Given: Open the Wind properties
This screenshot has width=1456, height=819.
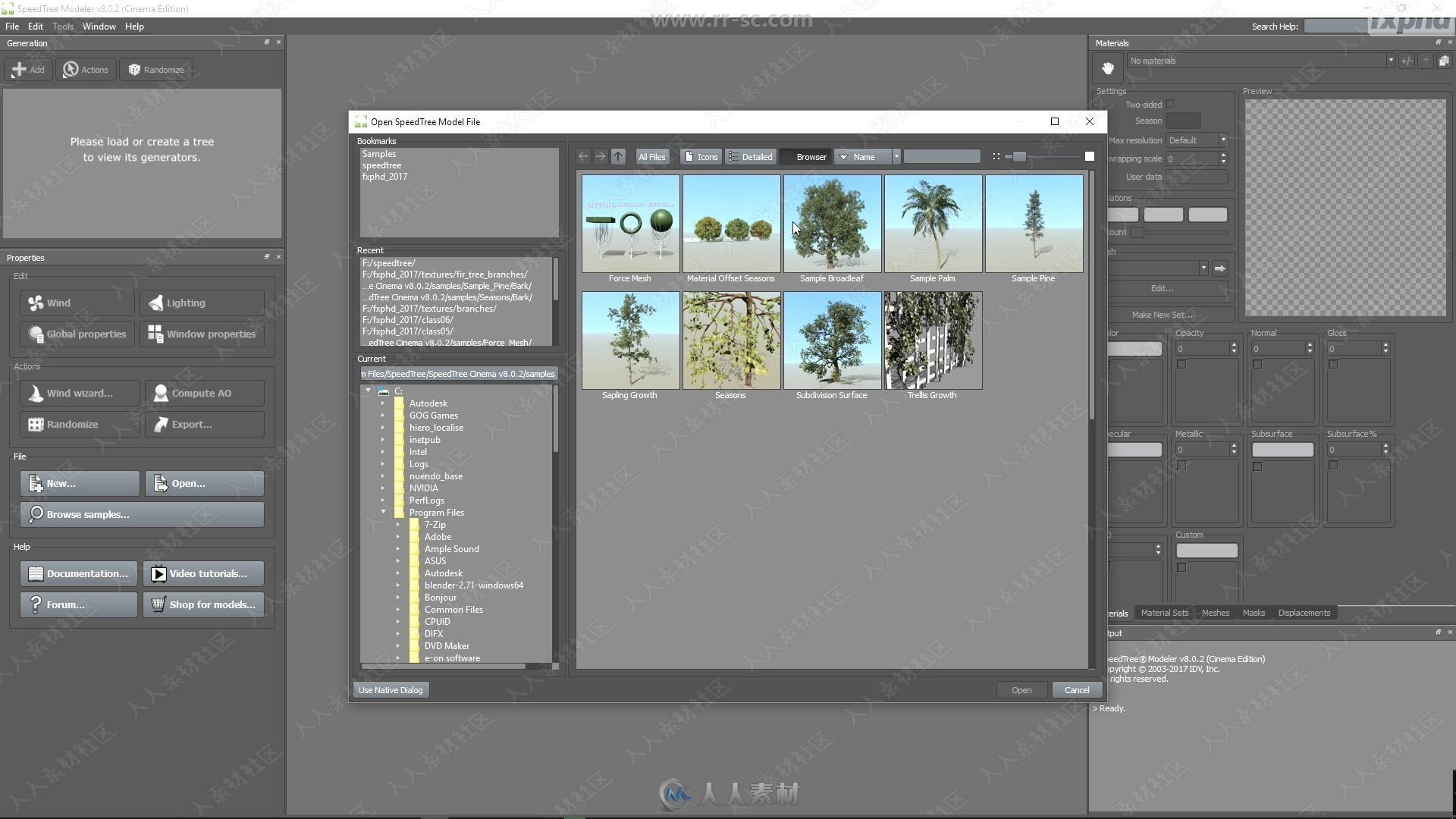Looking at the screenshot, I should 77,303.
